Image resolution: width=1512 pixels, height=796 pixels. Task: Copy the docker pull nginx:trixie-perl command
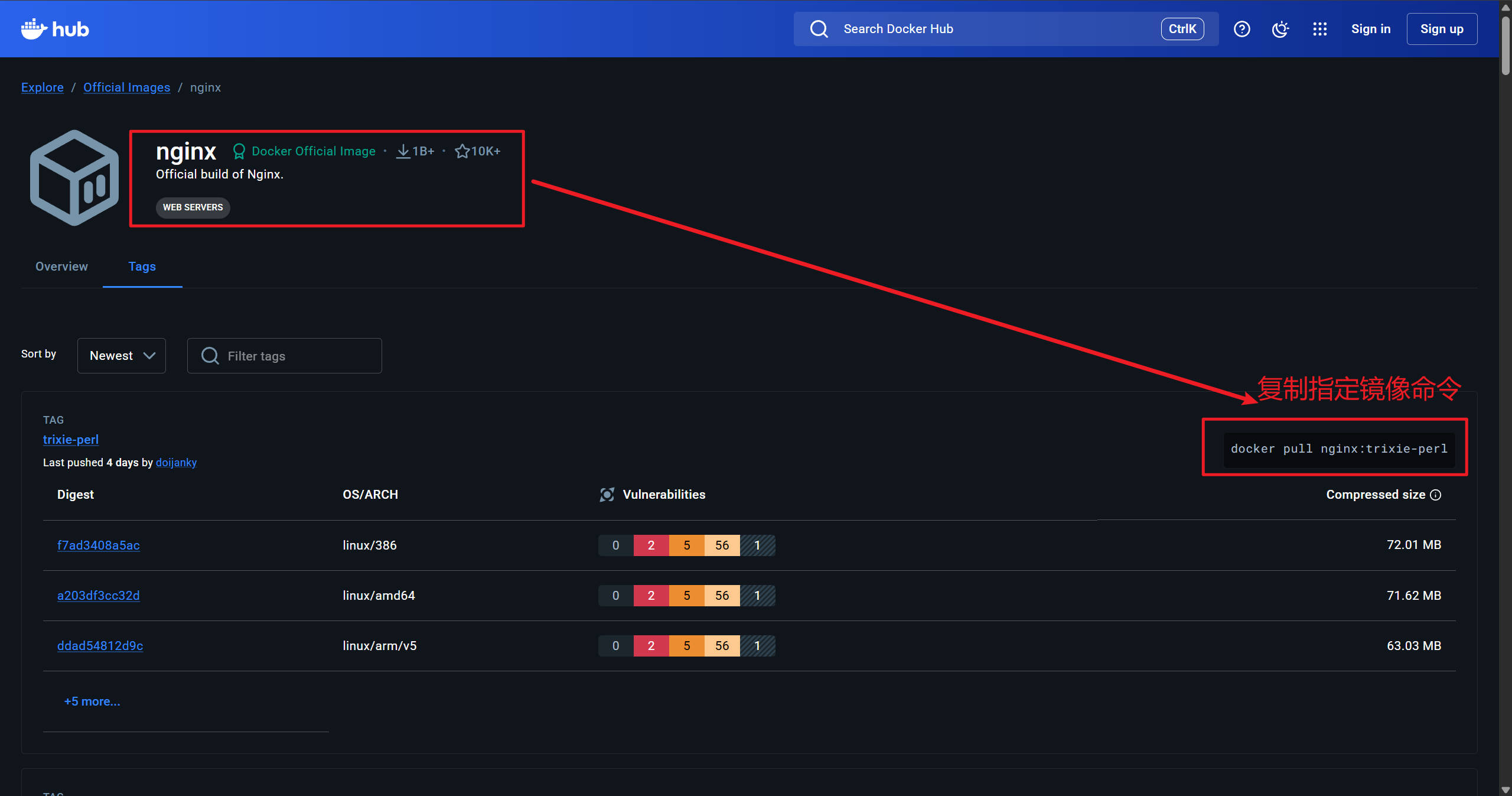point(1338,449)
